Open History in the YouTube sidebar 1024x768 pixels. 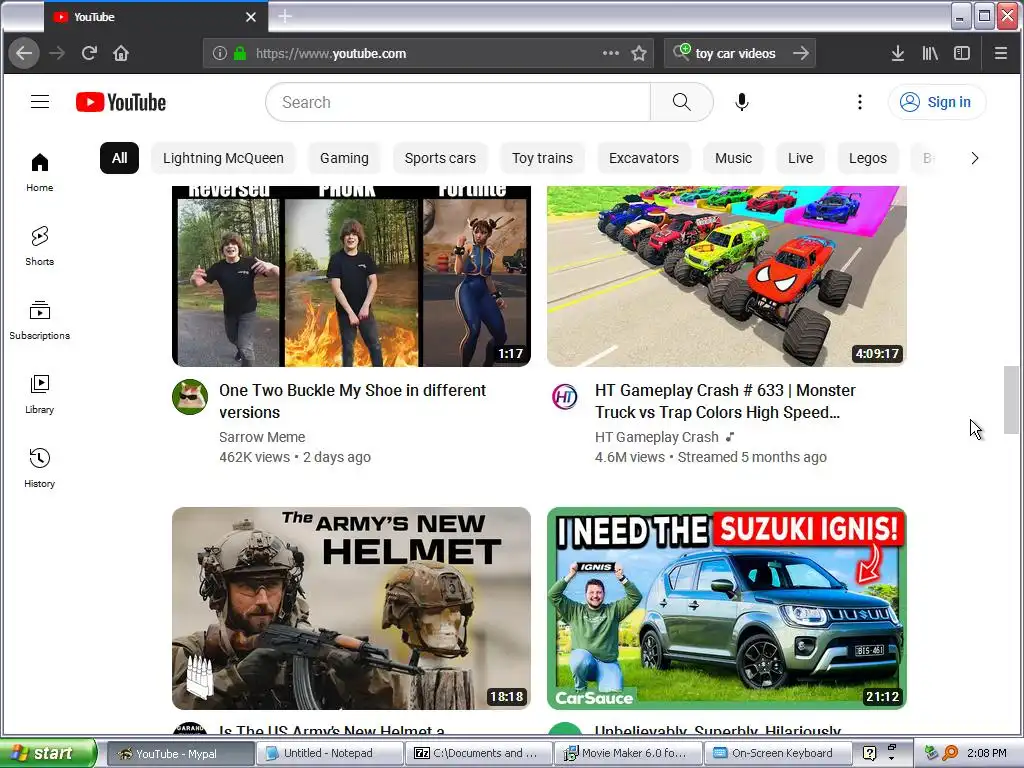(40, 468)
